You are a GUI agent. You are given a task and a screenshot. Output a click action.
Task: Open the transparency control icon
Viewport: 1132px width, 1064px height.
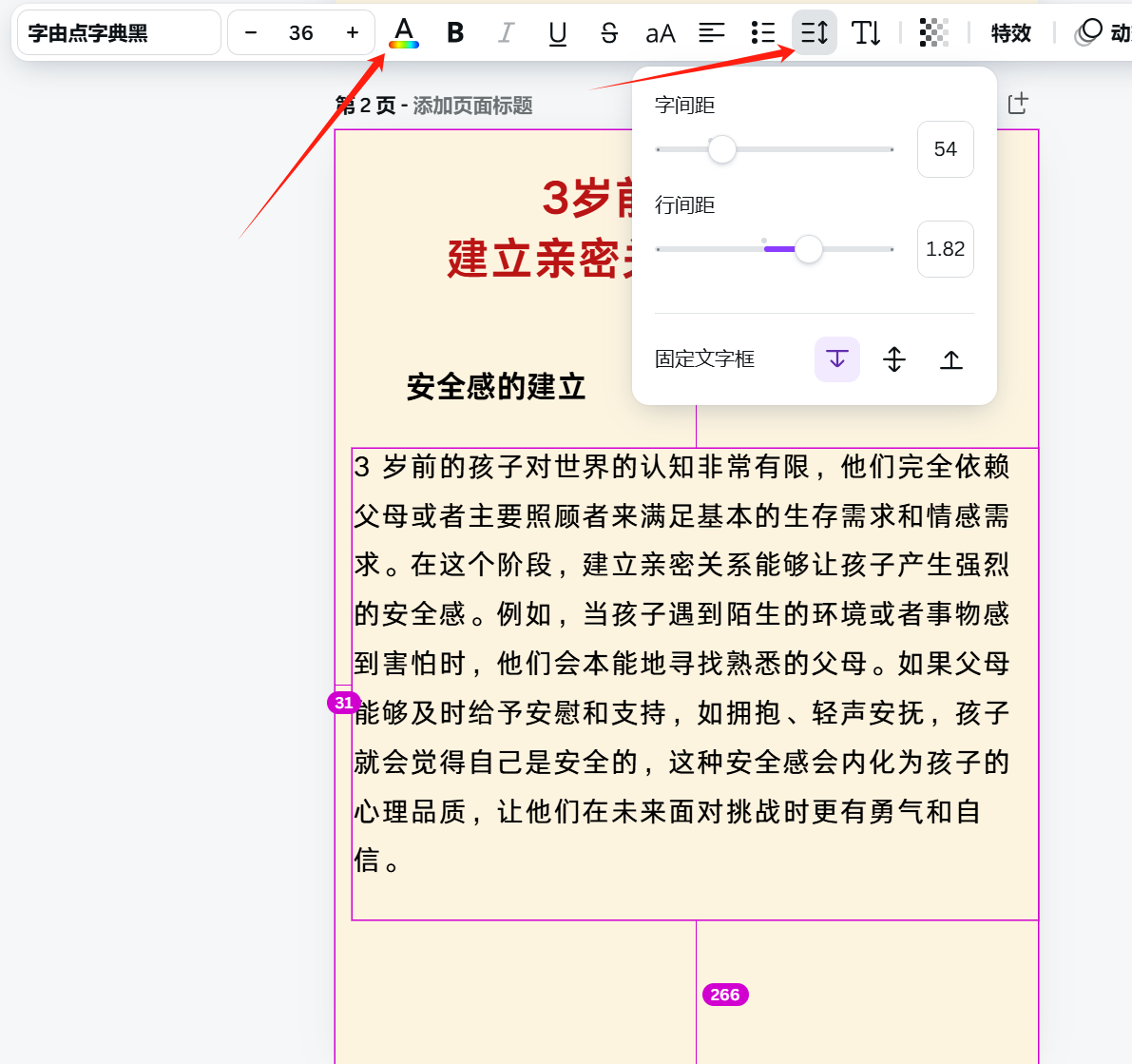[x=933, y=32]
